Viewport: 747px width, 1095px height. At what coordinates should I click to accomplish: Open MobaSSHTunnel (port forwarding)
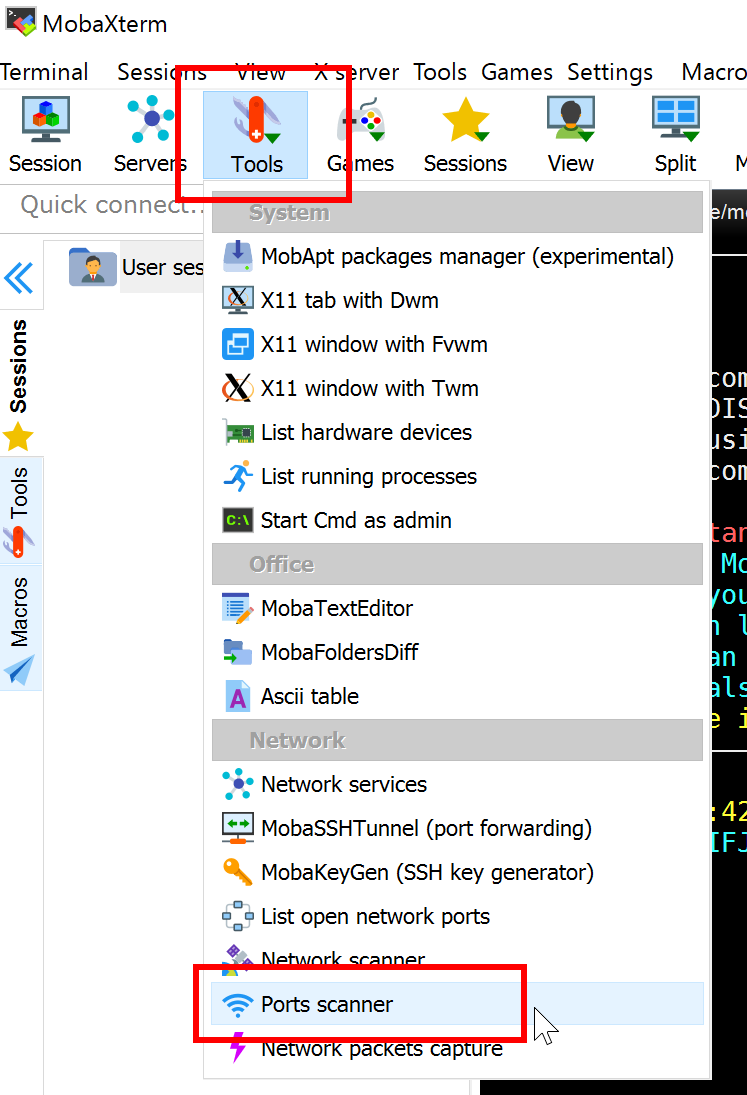click(x=457, y=828)
